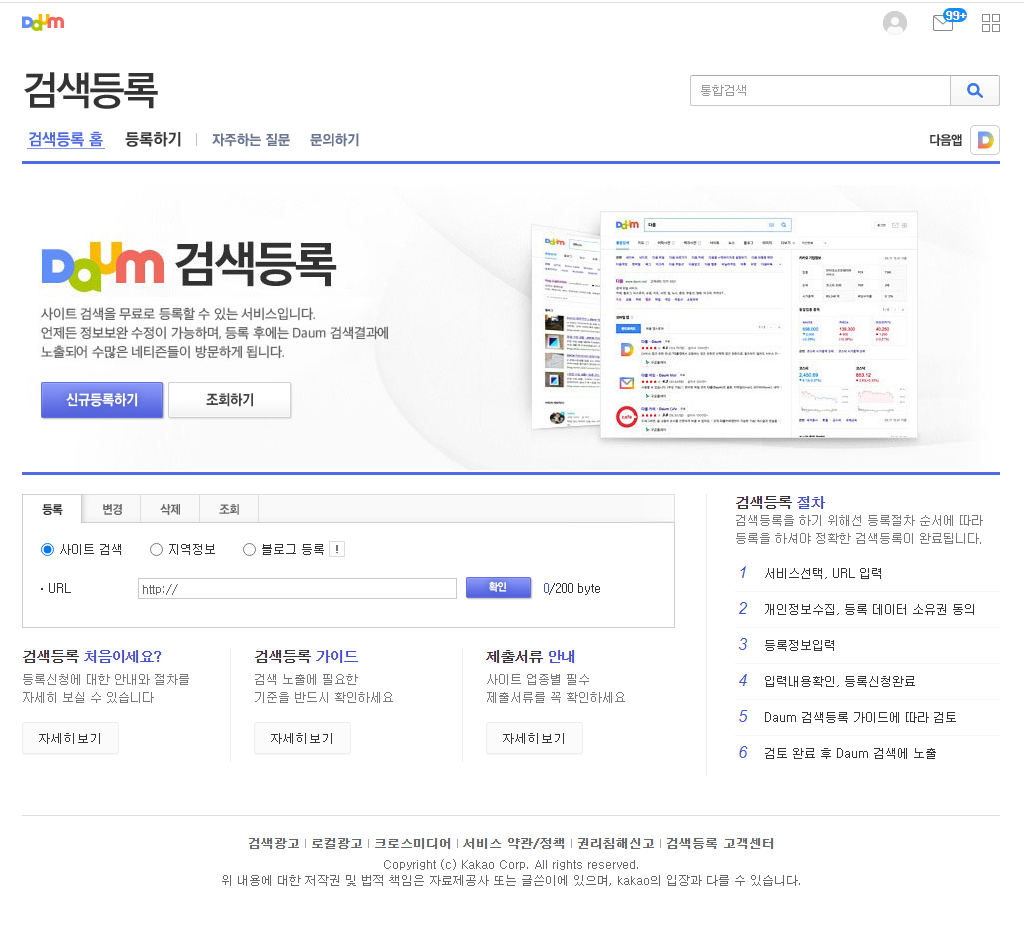Screen dimensions: 1024x925
Task: Click the search magnifier button
Action: (974, 91)
